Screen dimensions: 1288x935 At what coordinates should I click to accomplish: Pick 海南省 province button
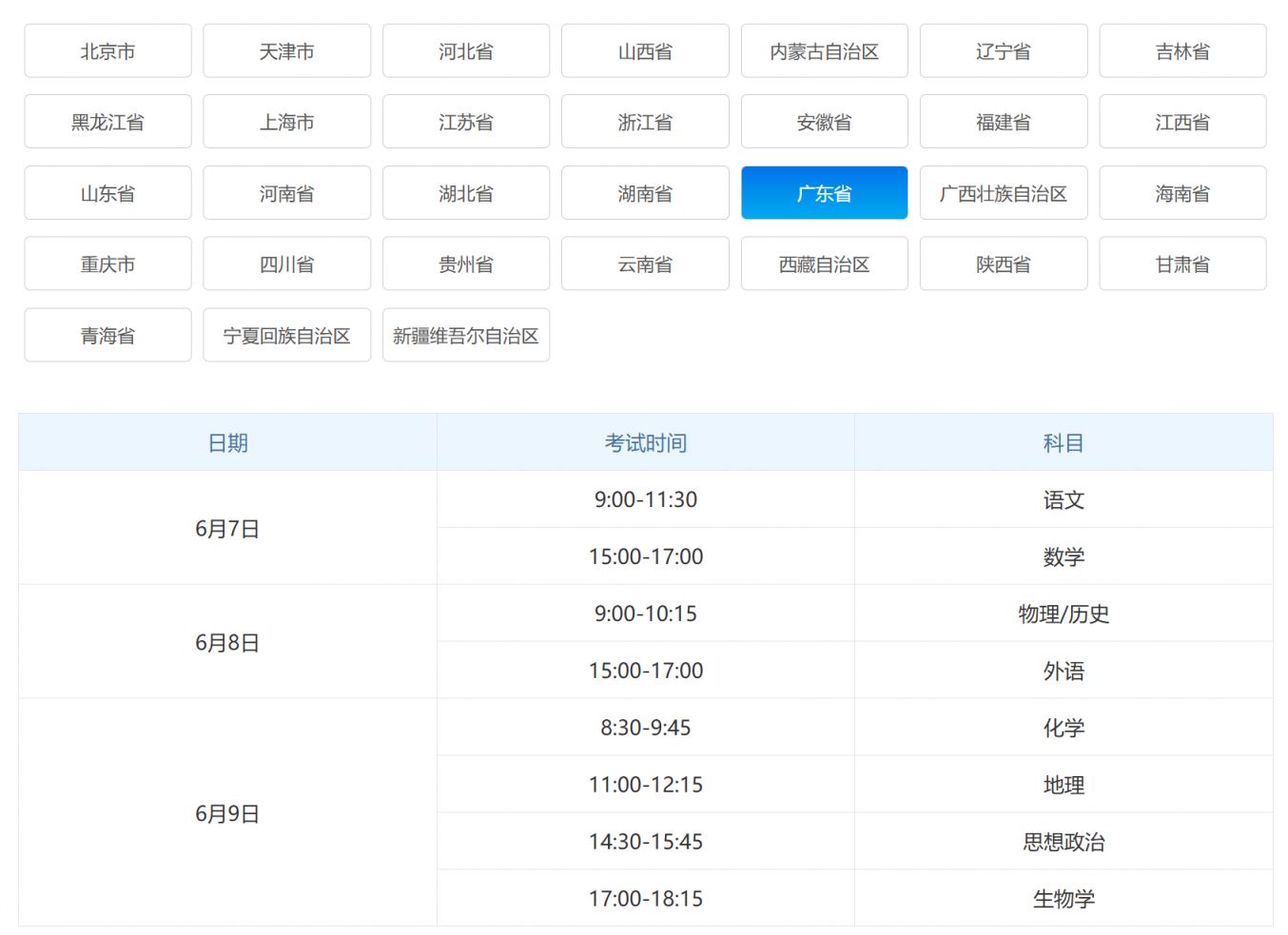[x=1182, y=193]
